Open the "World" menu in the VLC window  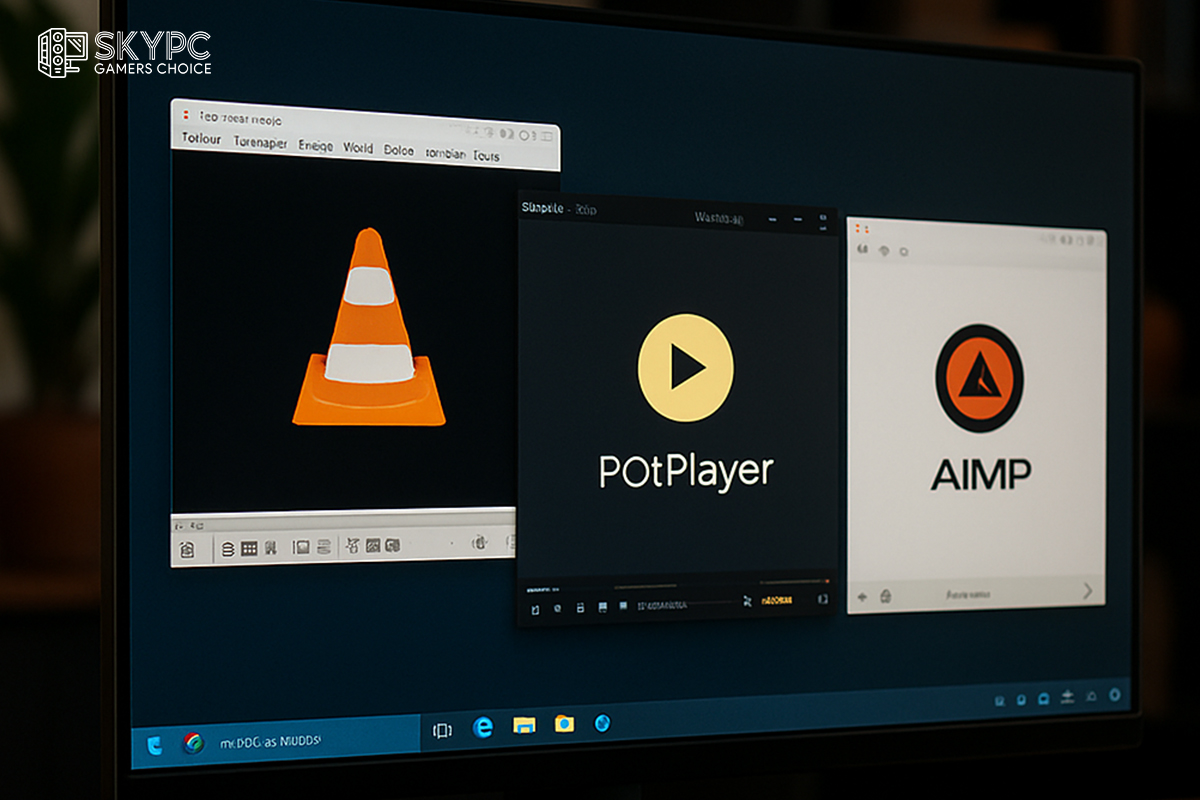pos(357,149)
